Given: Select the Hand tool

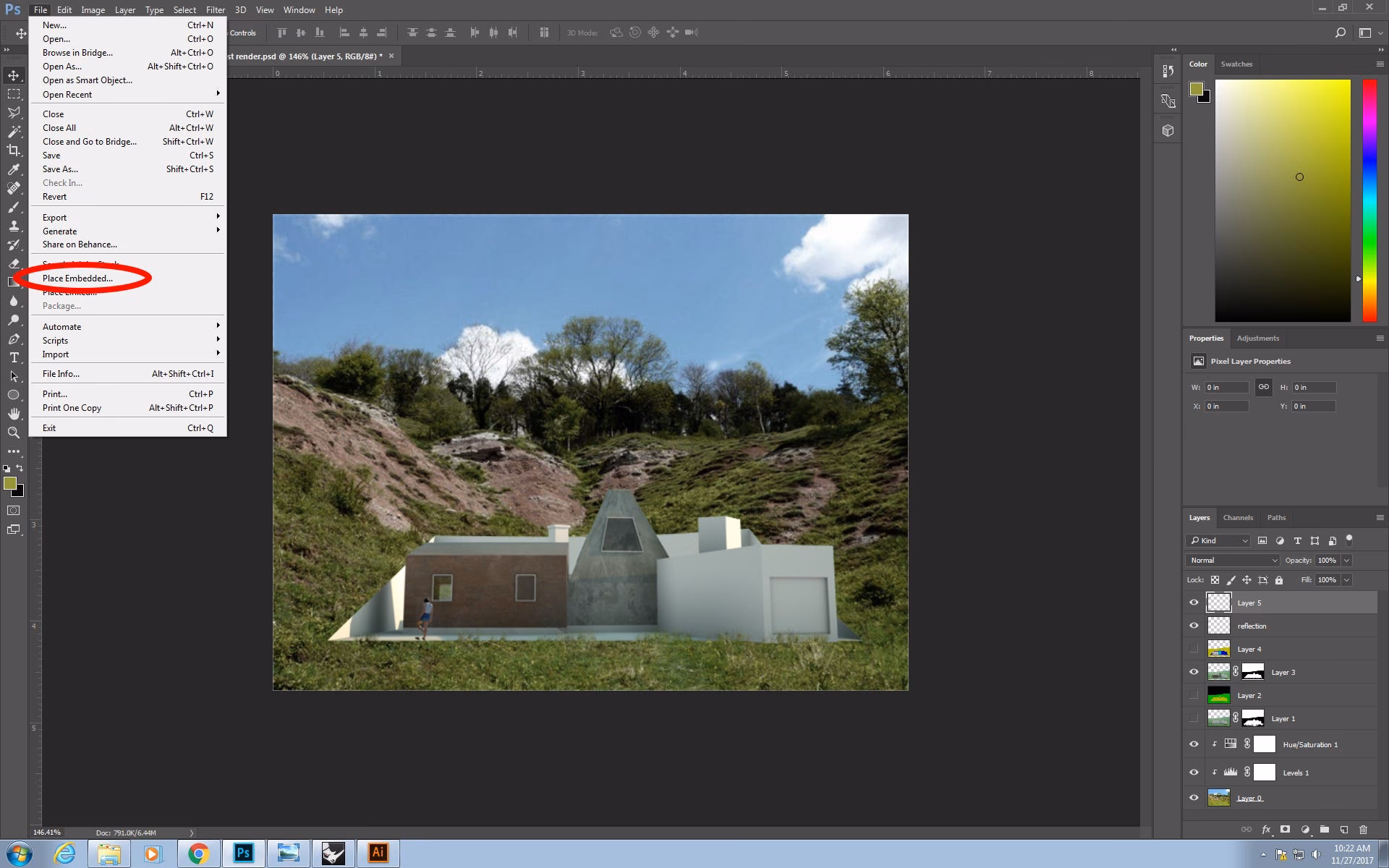Looking at the screenshot, I should (14, 414).
